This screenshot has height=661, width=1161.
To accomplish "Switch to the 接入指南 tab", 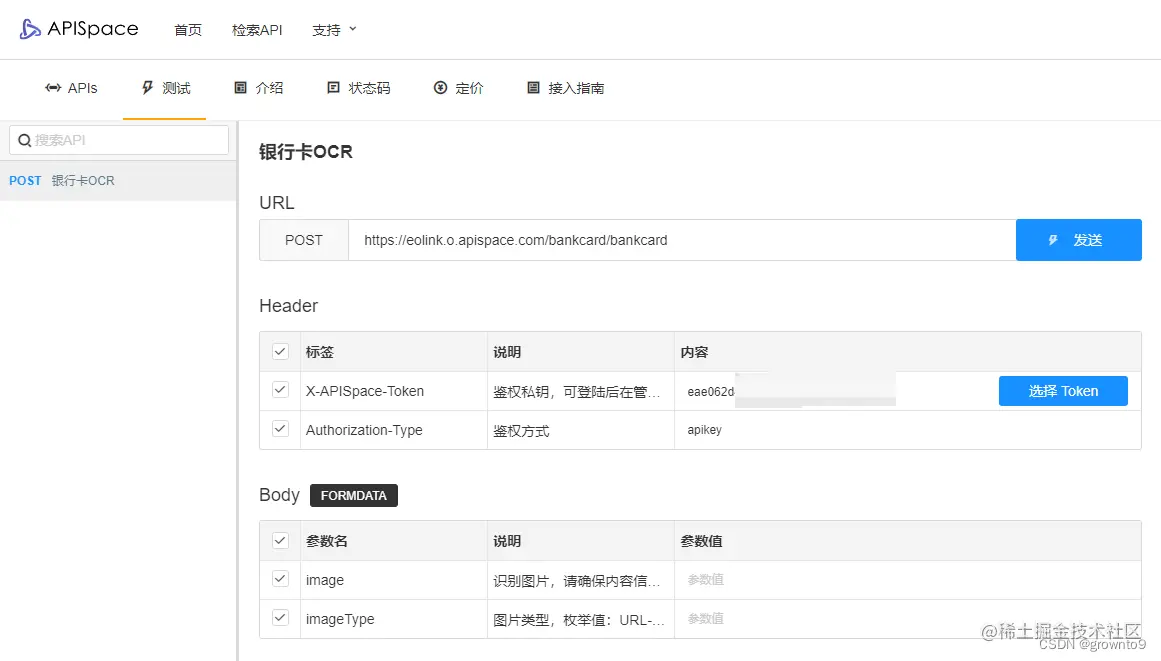I will pyautogui.click(x=566, y=88).
